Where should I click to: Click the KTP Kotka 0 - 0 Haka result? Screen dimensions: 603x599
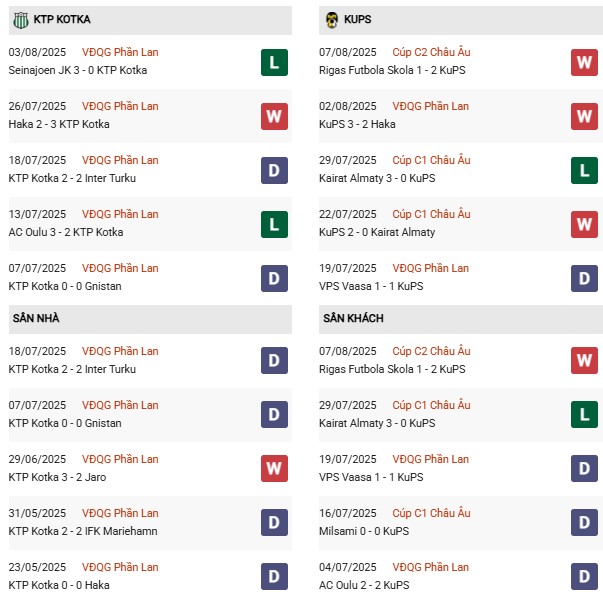click(x=60, y=585)
